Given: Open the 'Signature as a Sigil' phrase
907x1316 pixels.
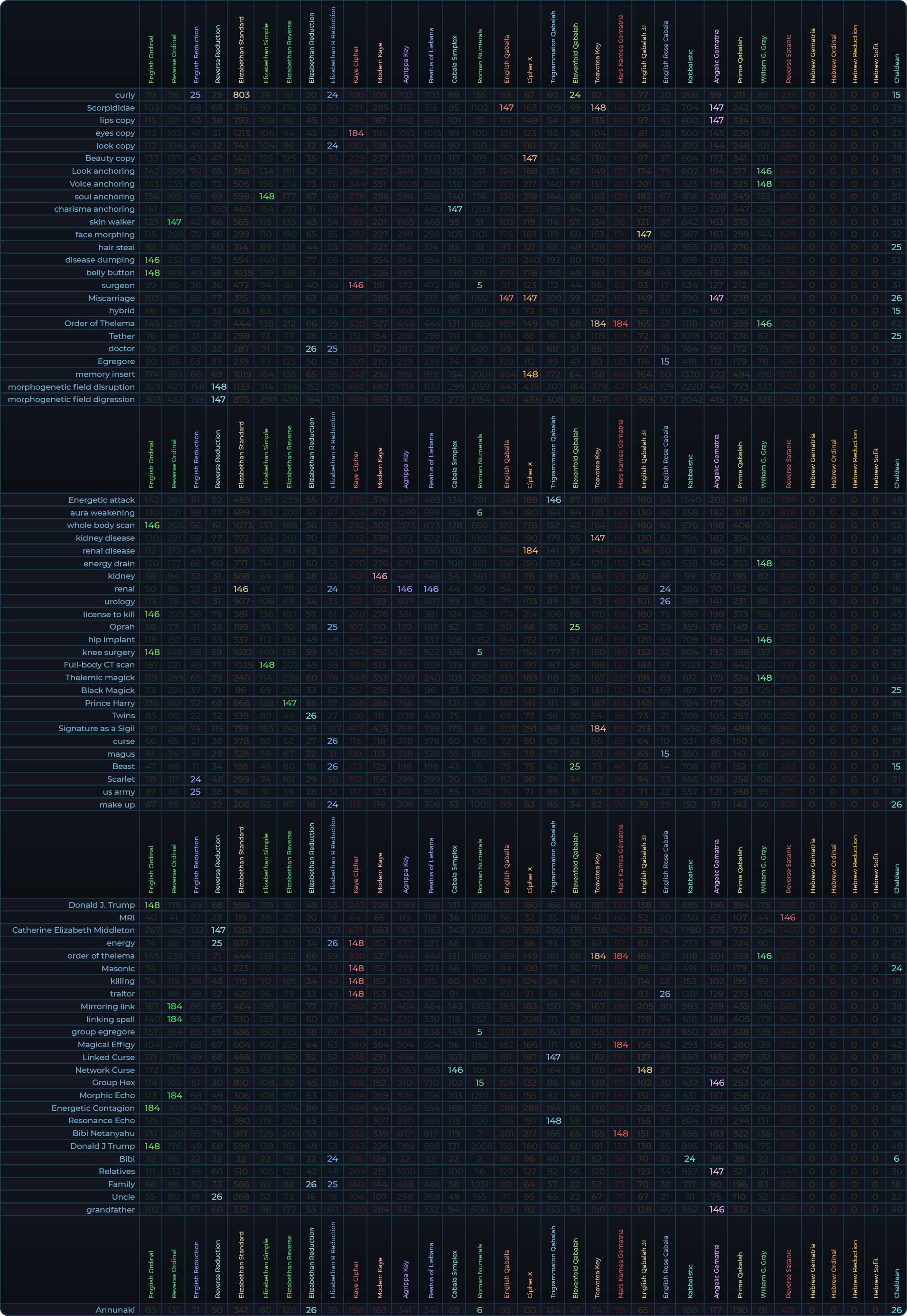Looking at the screenshot, I should (97, 729).
